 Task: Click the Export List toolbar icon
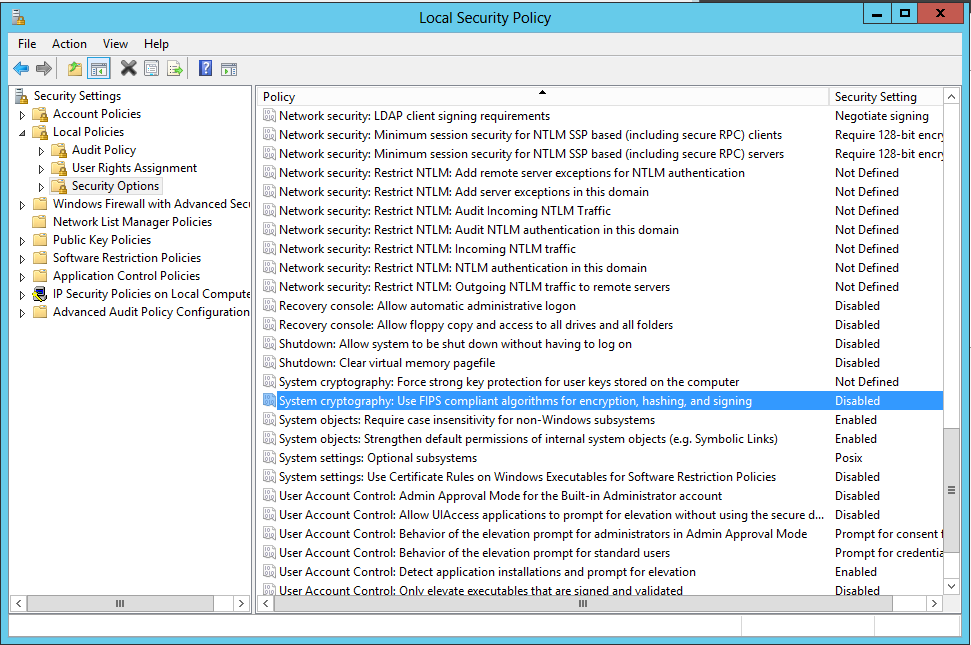pyautogui.click(x=175, y=69)
